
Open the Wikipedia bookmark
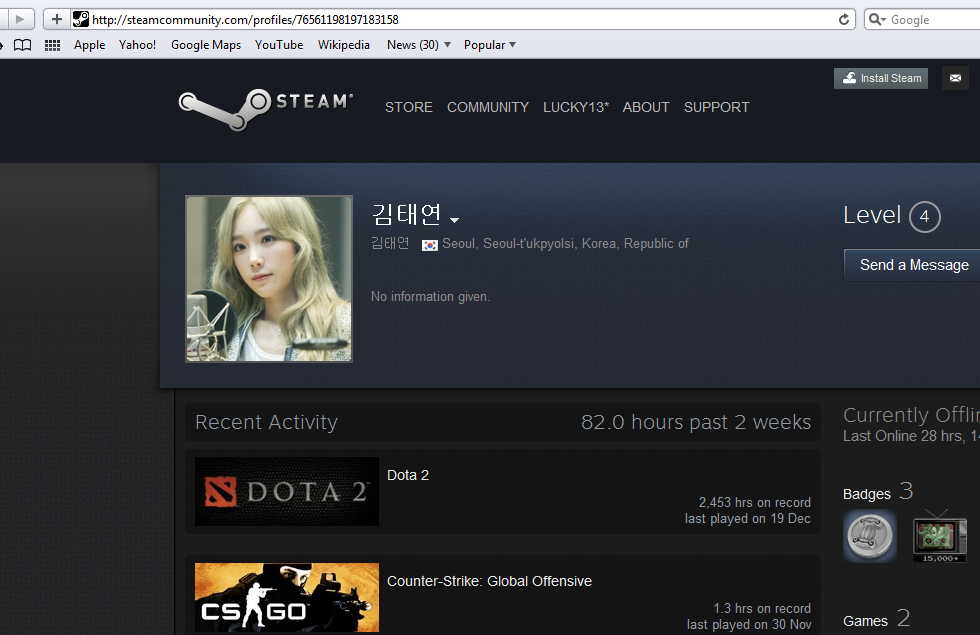click(x=344, y=45)
